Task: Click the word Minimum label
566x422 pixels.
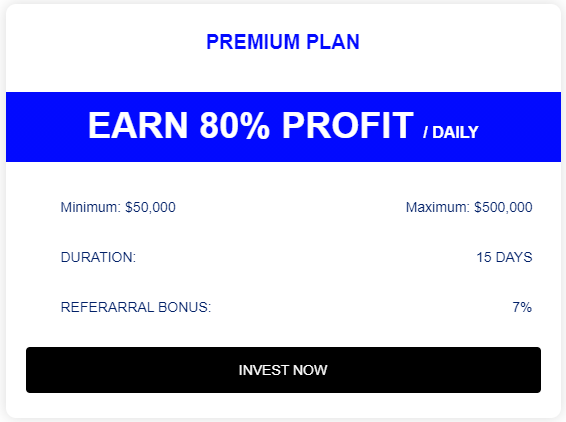Action: click(91, 207)
